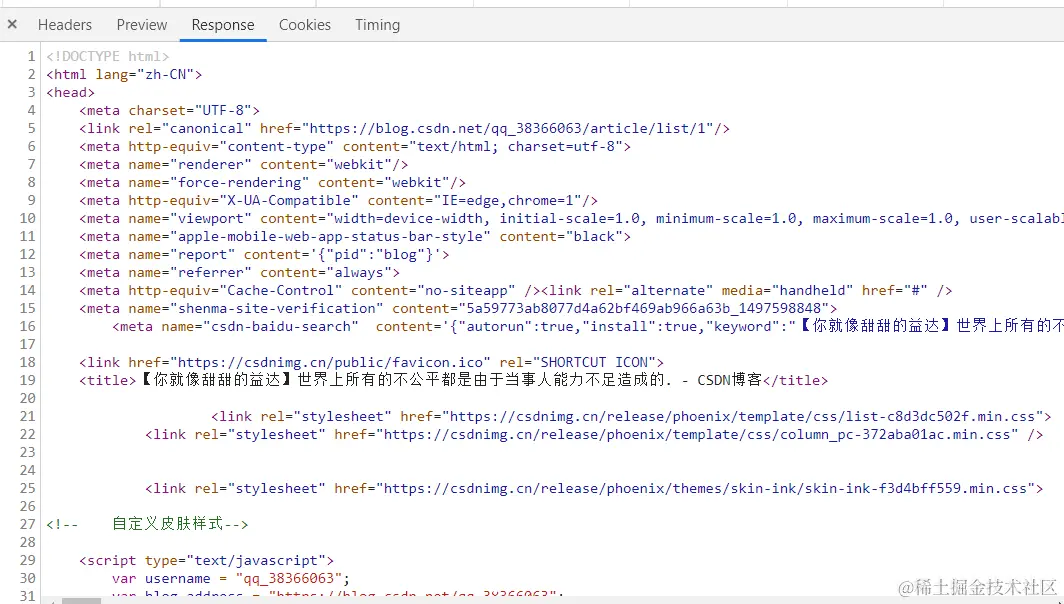Click the horizontal scrollbar thumb at the bottom
Viewport: 1064px width, 604px height.
[81, 601]
